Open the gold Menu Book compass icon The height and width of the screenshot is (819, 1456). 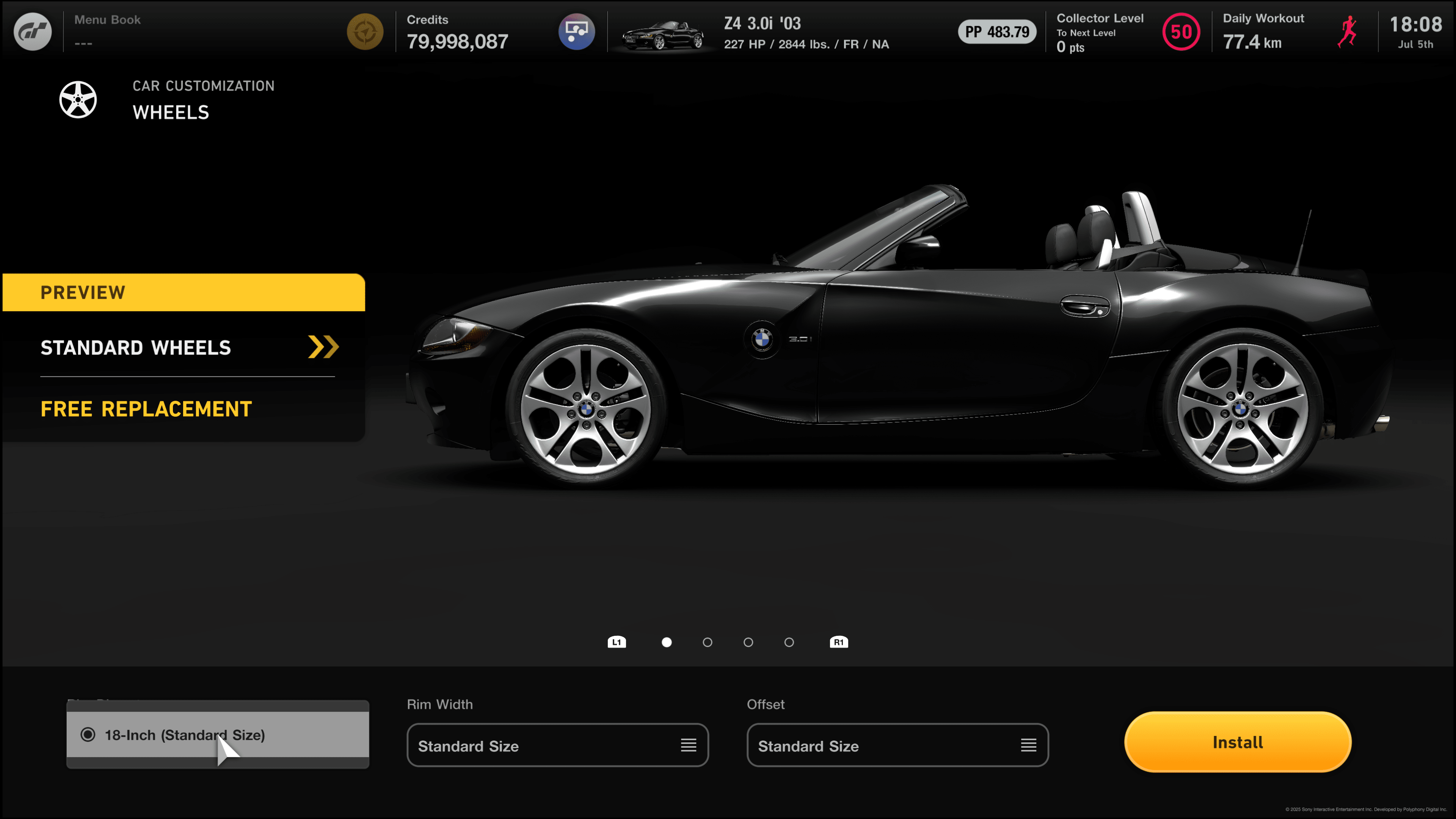click(x=365, y=31)
